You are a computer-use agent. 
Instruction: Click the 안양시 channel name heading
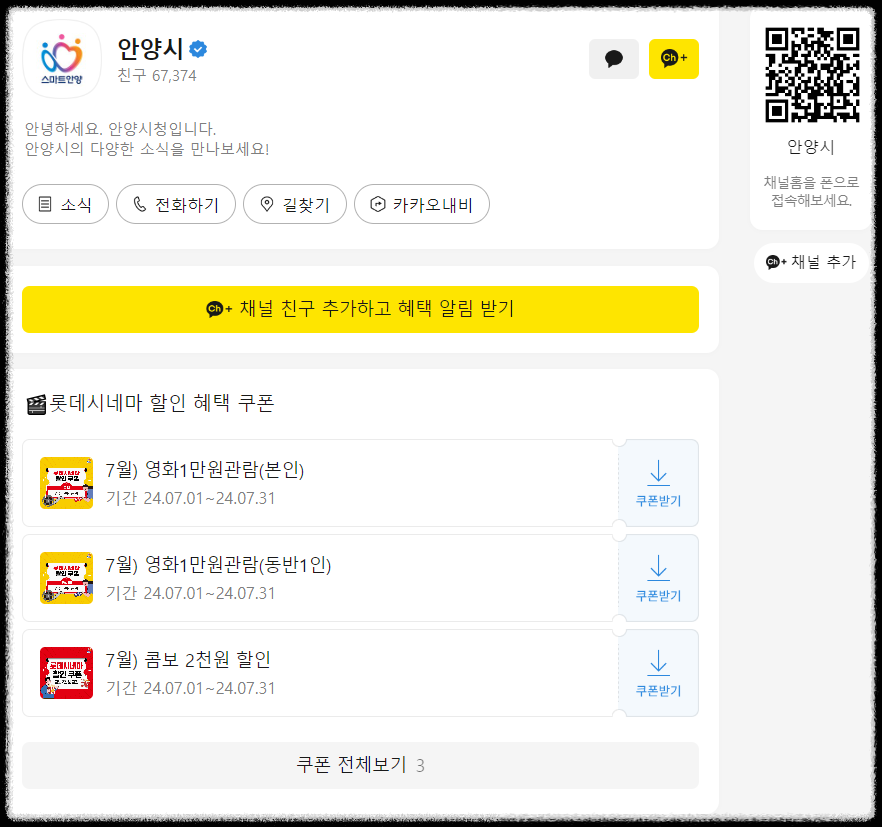tap(150, 49)
